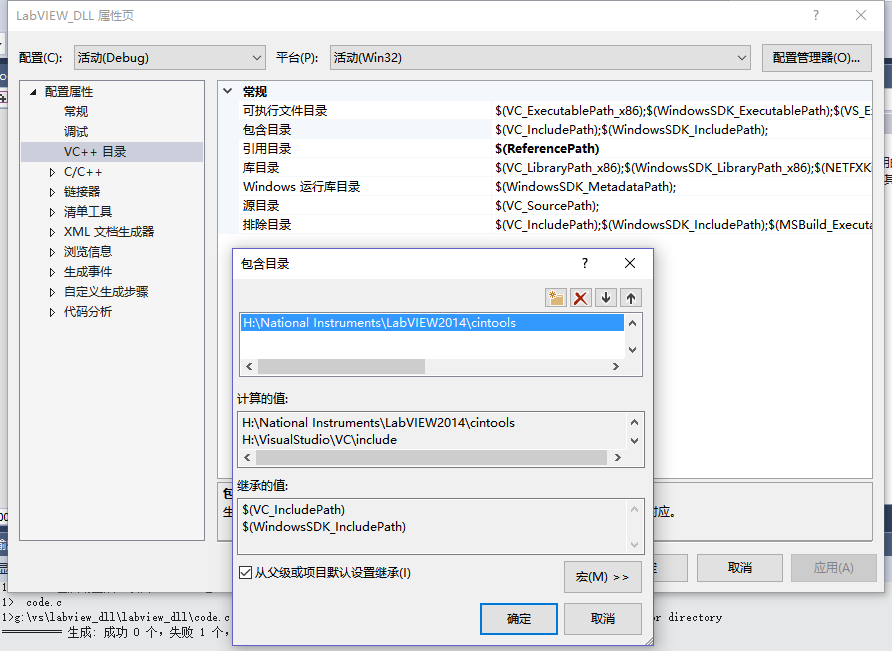Viewport: 892px width, 651px height.
Task: Toggle 从父级或项目默认设置继承 checkbox
Action: [x=245, y=572]
